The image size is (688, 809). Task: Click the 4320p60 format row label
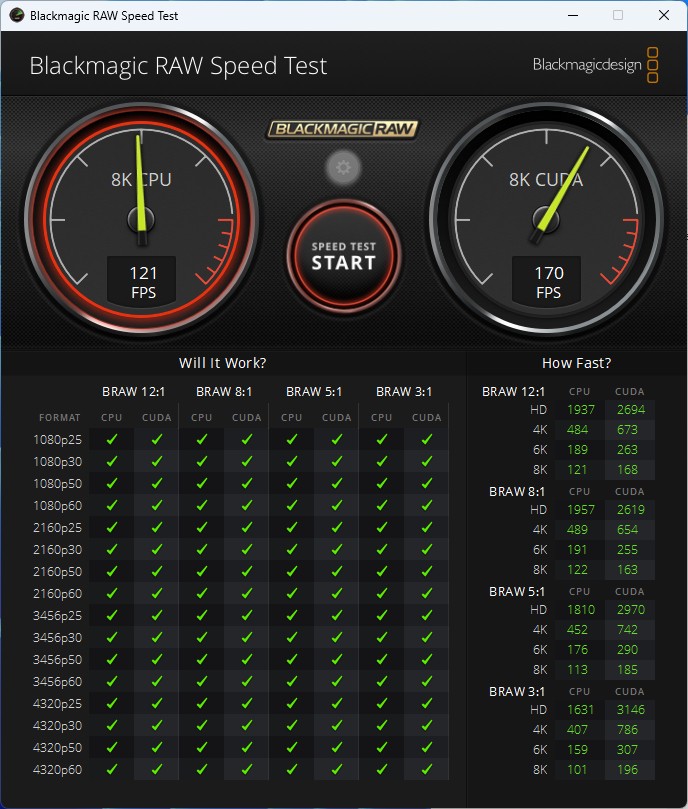click(57, 770)
